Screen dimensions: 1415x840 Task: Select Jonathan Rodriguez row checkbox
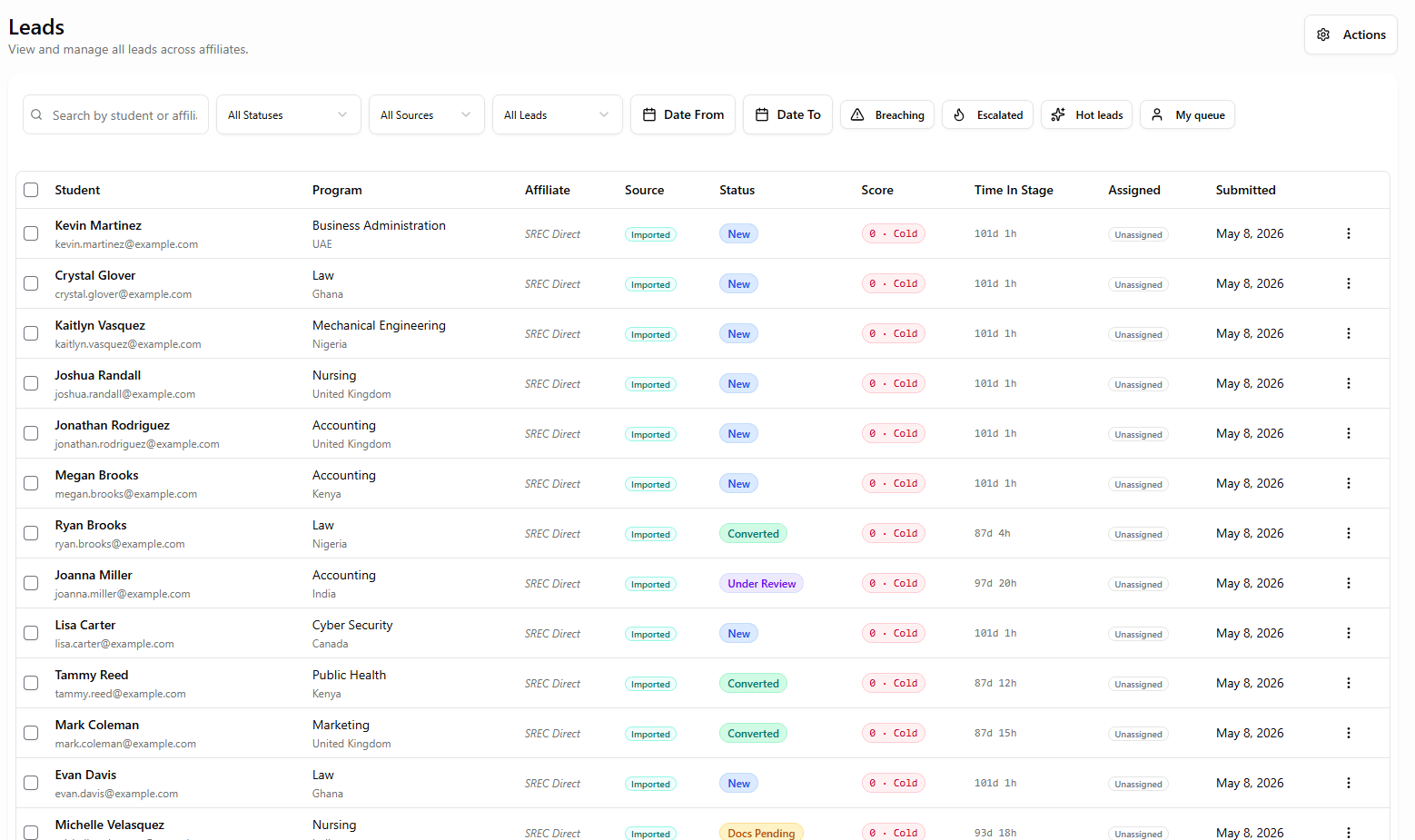[31, 433]
